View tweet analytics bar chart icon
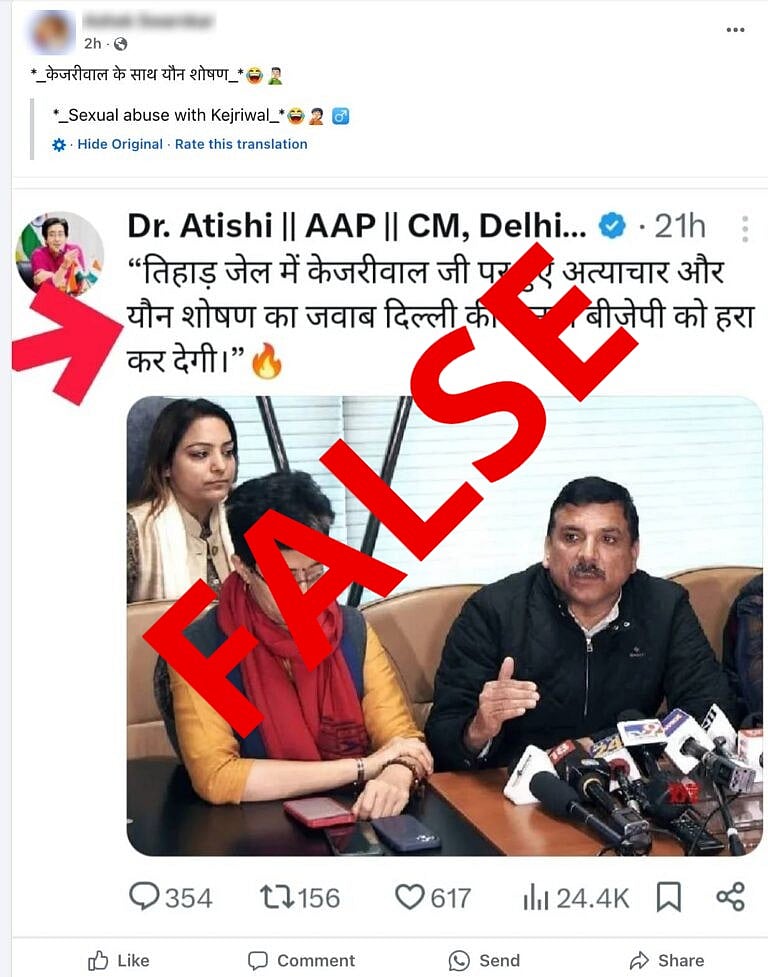This screenshot has width=768, height=977. (536, 898)
